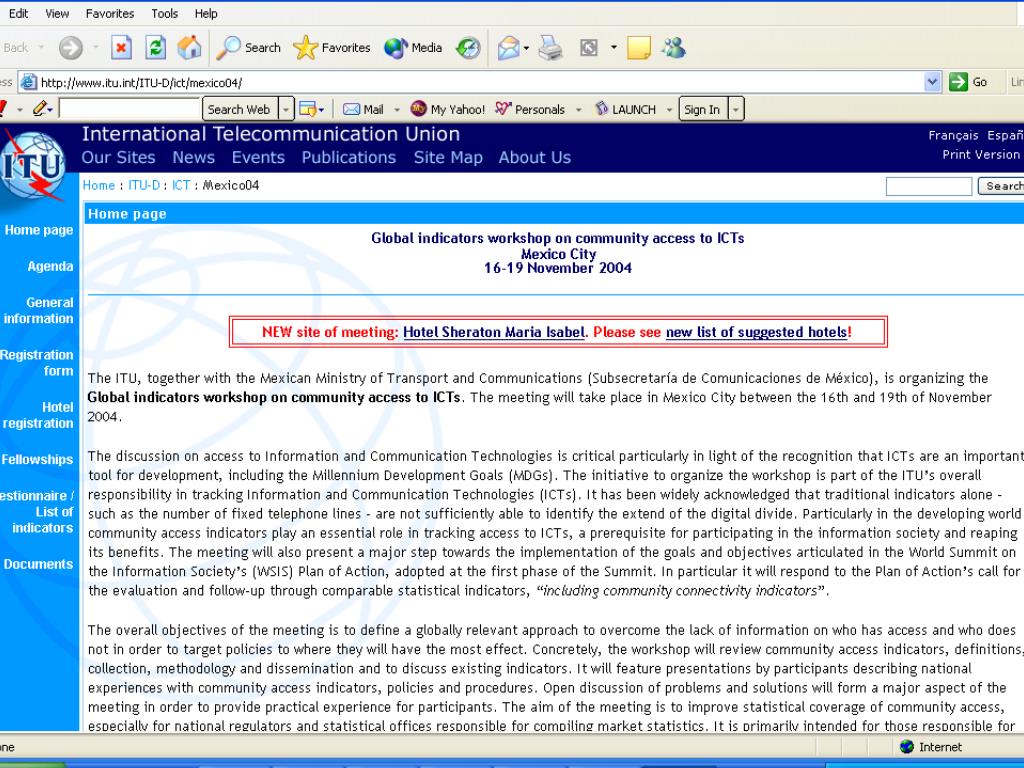Open Hotel registration sidebar link
This screenshot has height=768, width=1024.
click(x=38, y=415)
